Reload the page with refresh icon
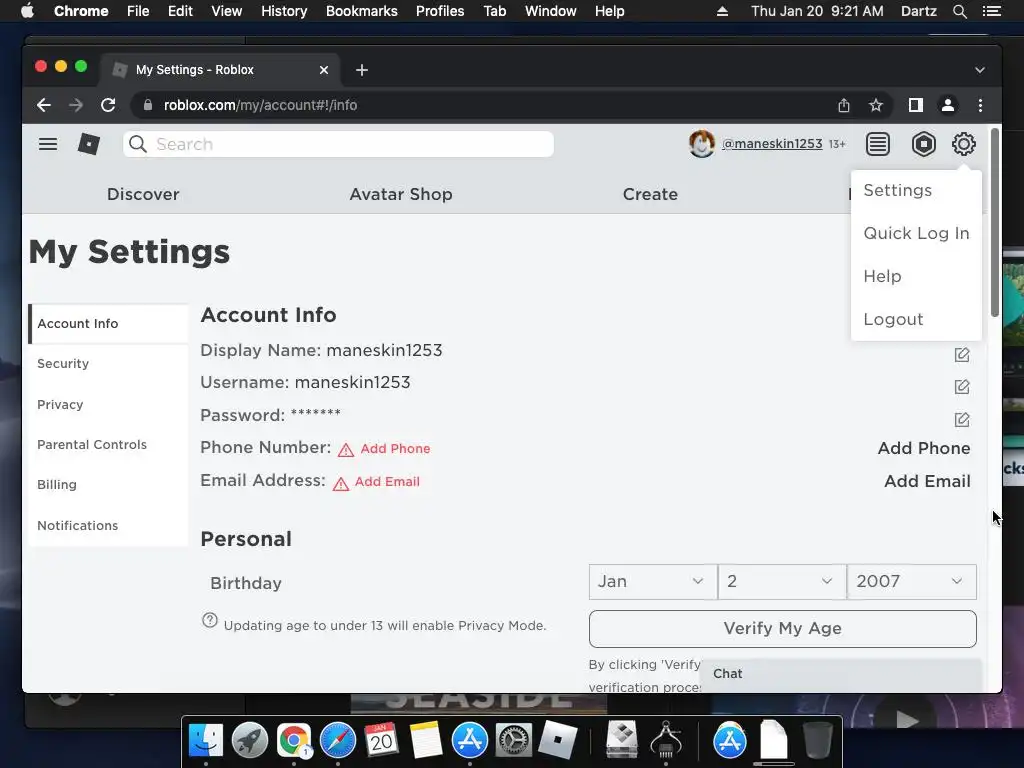 tap(108, 105)
